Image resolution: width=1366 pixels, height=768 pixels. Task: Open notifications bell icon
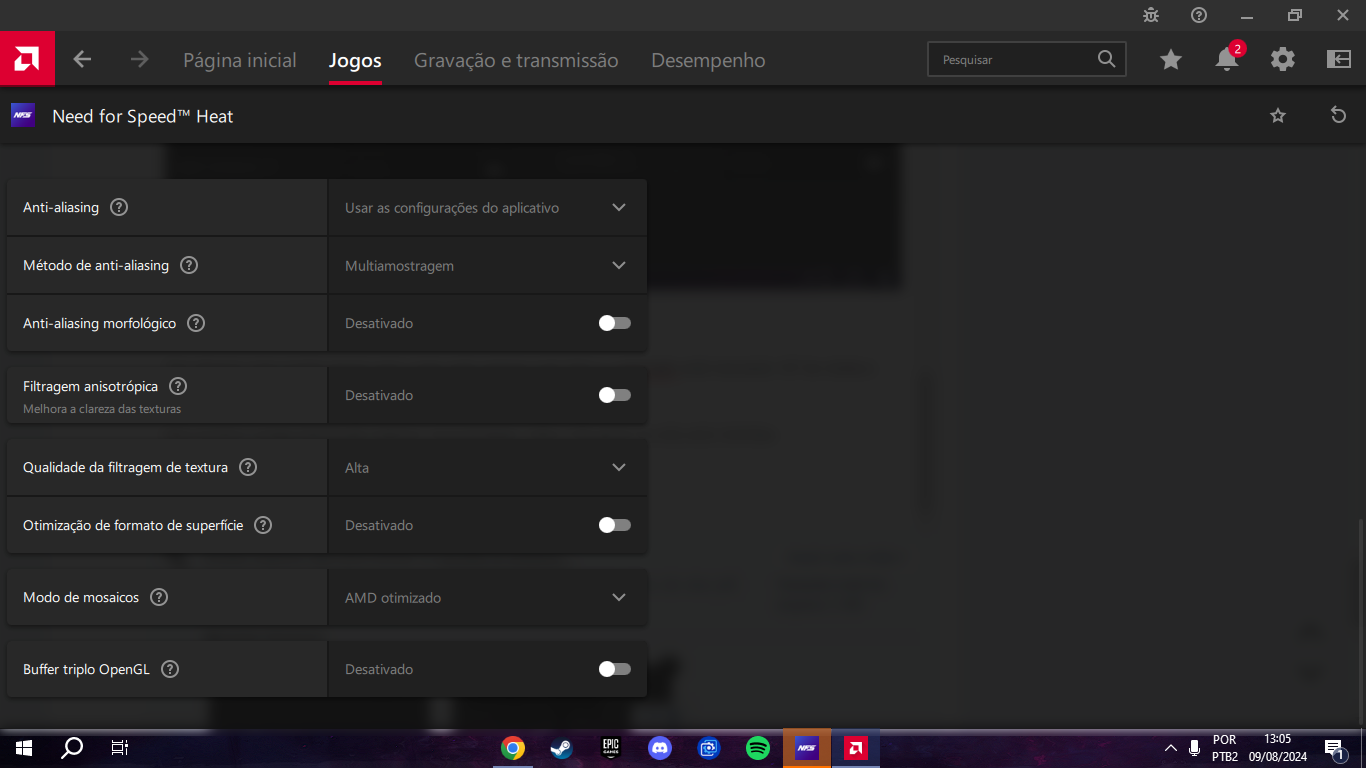point(1227,60)
